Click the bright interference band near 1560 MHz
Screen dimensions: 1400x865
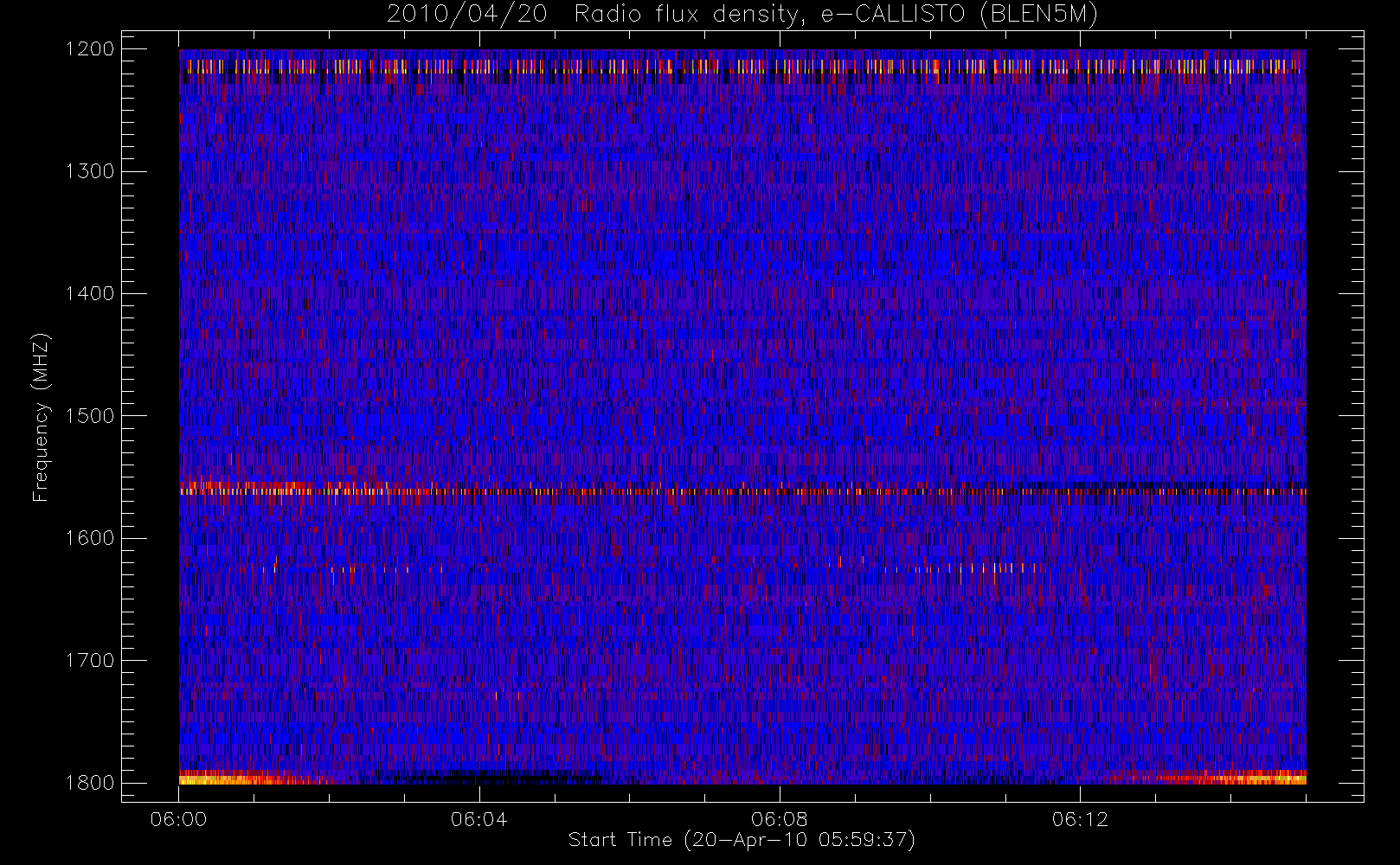point(742,491)
